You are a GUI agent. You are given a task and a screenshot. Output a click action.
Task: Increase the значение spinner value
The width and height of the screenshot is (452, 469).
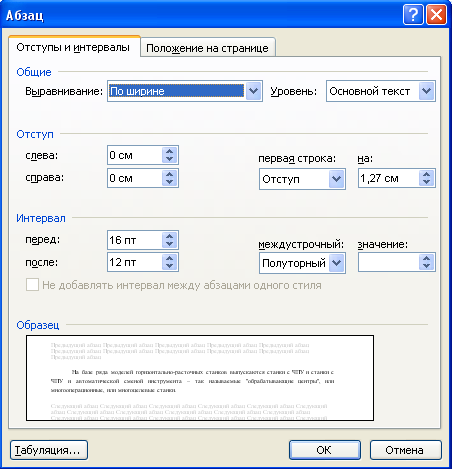pos(426,258)
